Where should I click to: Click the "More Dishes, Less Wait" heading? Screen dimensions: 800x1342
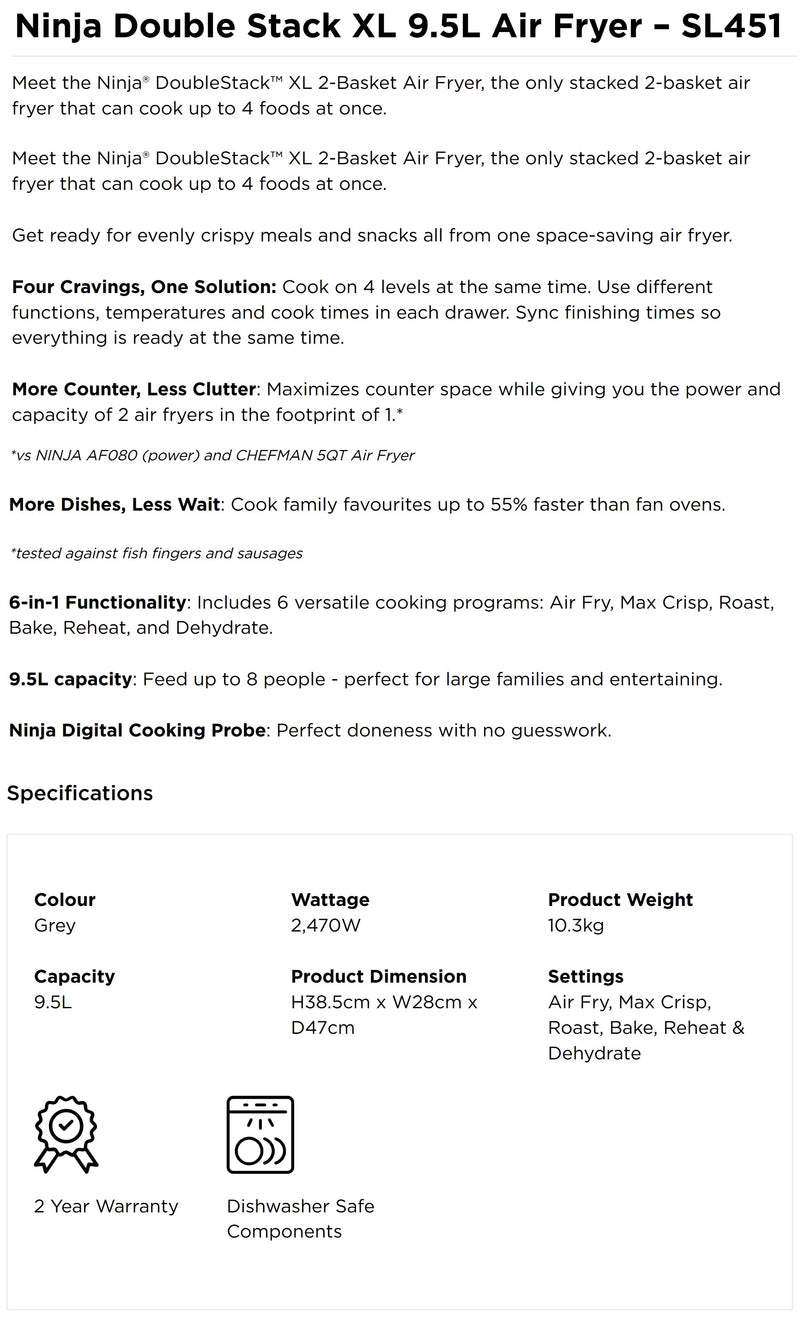point(116,504)
